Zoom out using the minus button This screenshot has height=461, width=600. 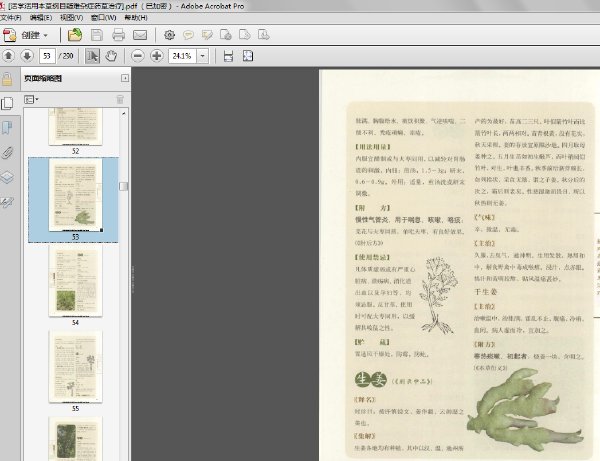pos(137,56)
